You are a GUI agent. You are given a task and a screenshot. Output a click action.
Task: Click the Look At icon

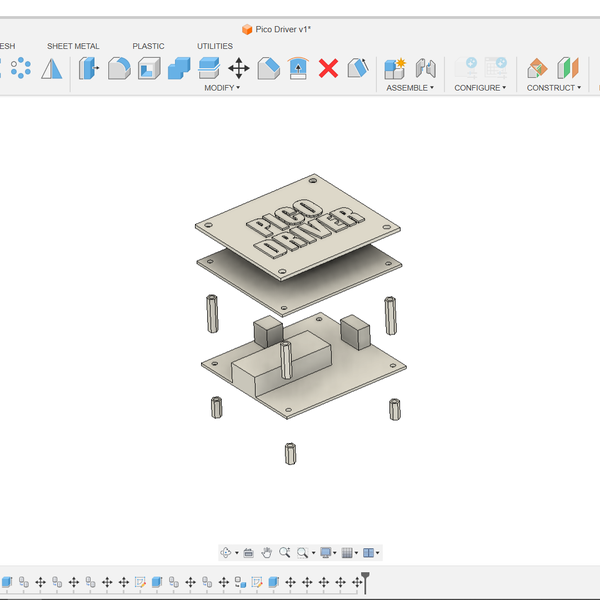pyautogui.click(x=248, y=552)
